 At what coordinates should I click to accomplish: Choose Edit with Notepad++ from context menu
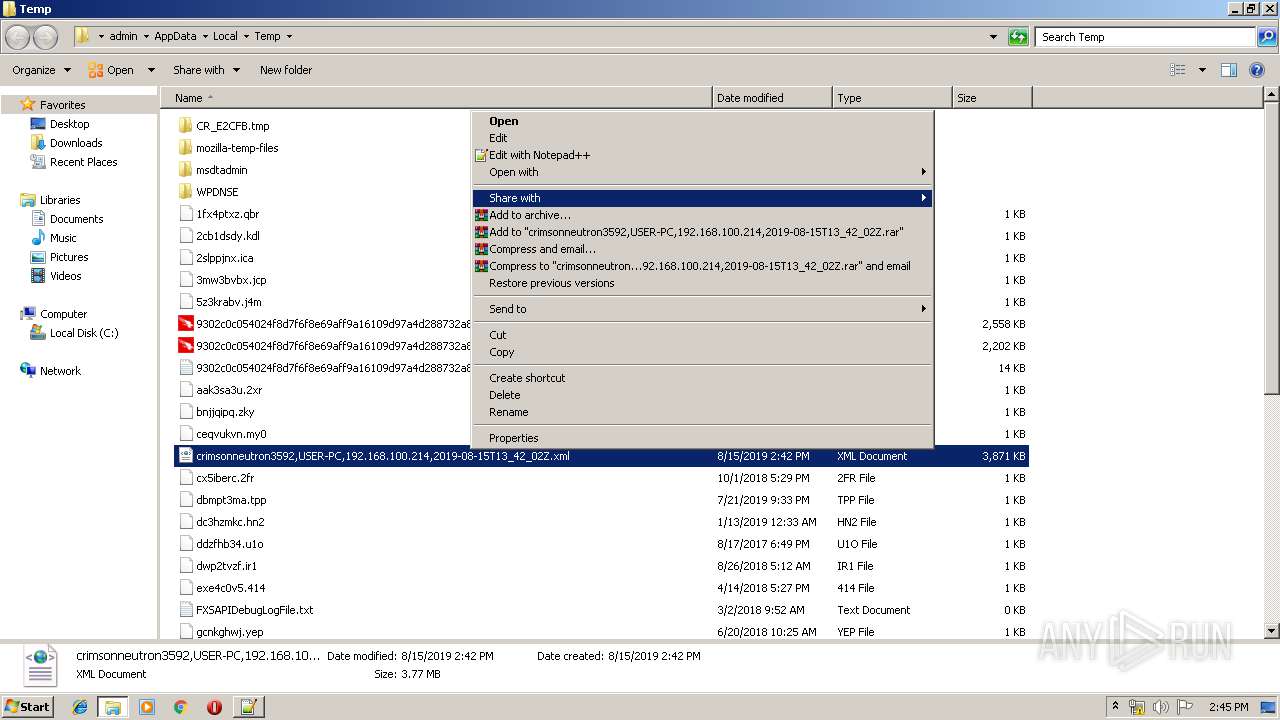point(702,155)
